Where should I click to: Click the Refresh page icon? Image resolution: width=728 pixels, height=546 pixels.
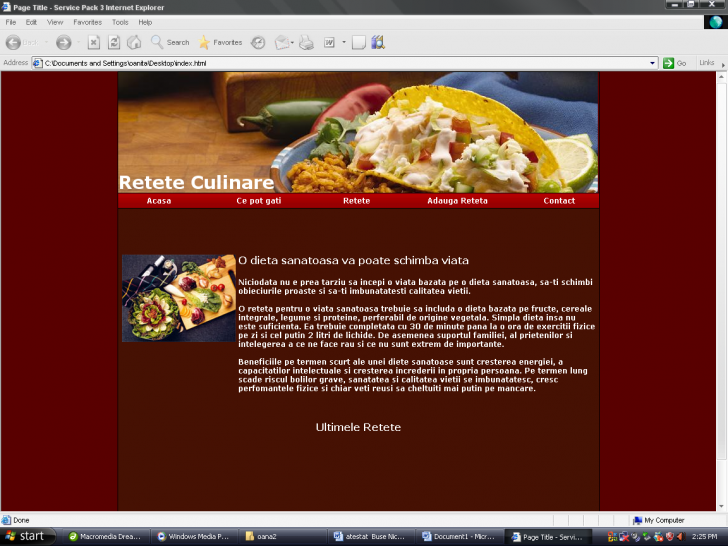pyautogui.click(x=113, y=42)
